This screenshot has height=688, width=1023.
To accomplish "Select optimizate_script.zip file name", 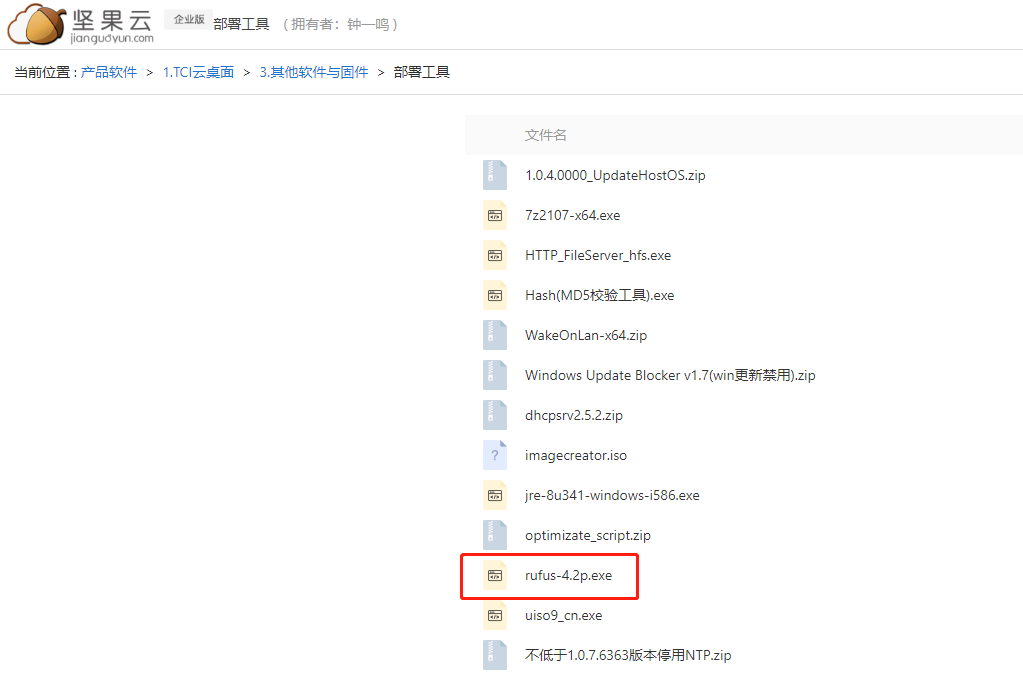I will click(588, 535).
